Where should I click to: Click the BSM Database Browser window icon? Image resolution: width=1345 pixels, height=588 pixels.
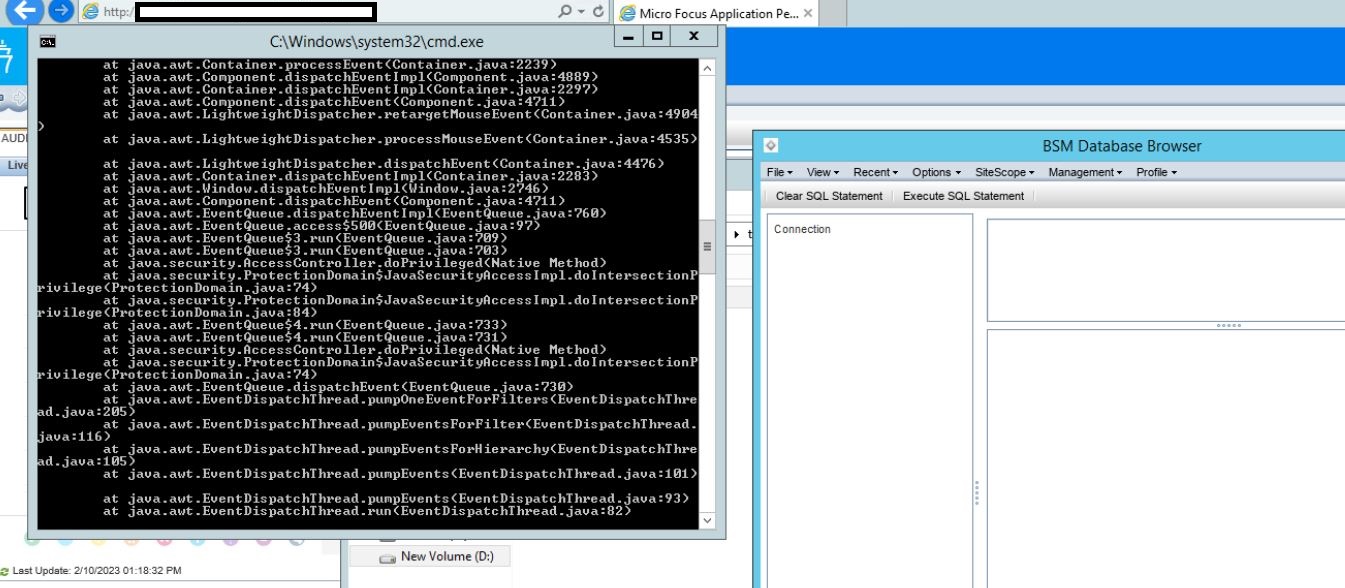pyautogui.click(x=770, y=146)
